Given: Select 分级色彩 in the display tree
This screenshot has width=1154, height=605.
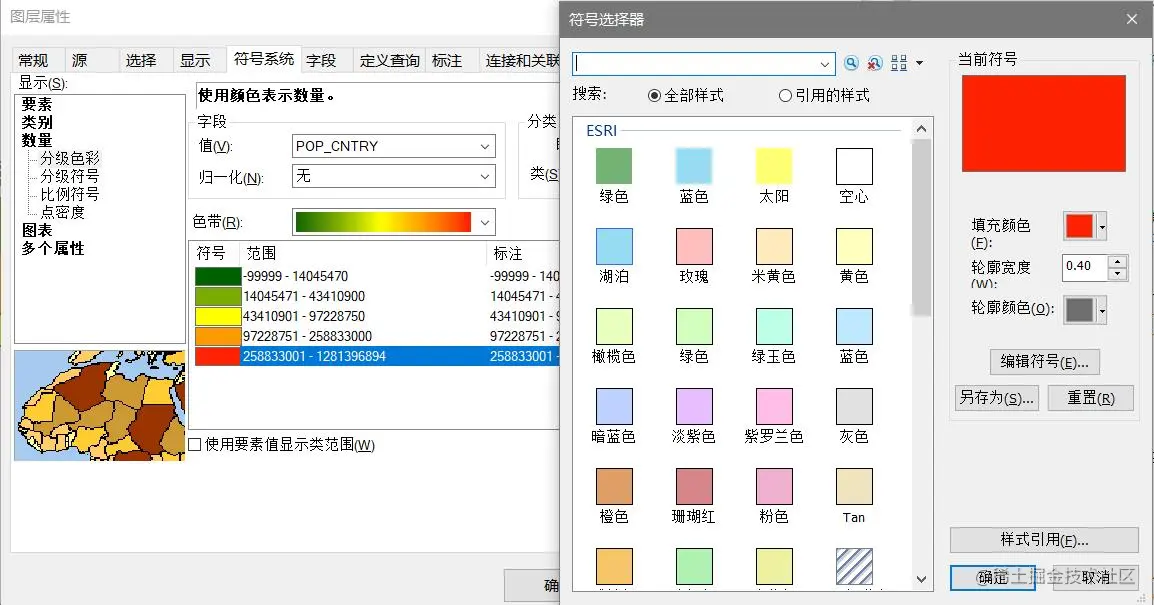Looking at the screenshot, I should tap(70, 158).
